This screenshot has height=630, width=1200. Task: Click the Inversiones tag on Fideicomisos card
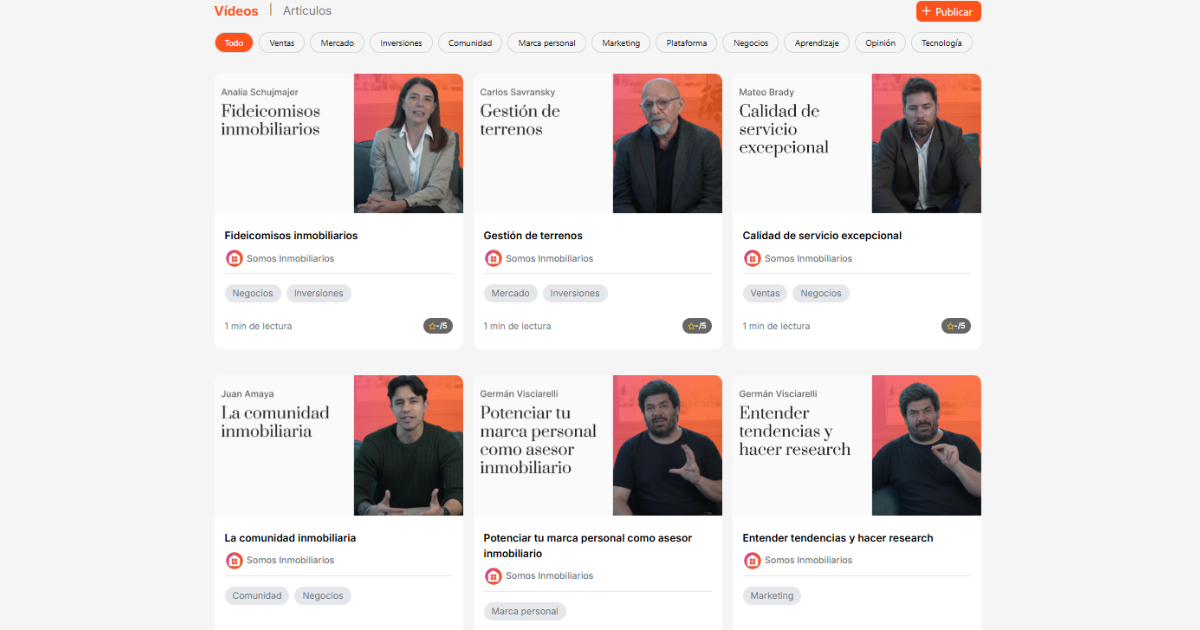(x=318, y=293)
